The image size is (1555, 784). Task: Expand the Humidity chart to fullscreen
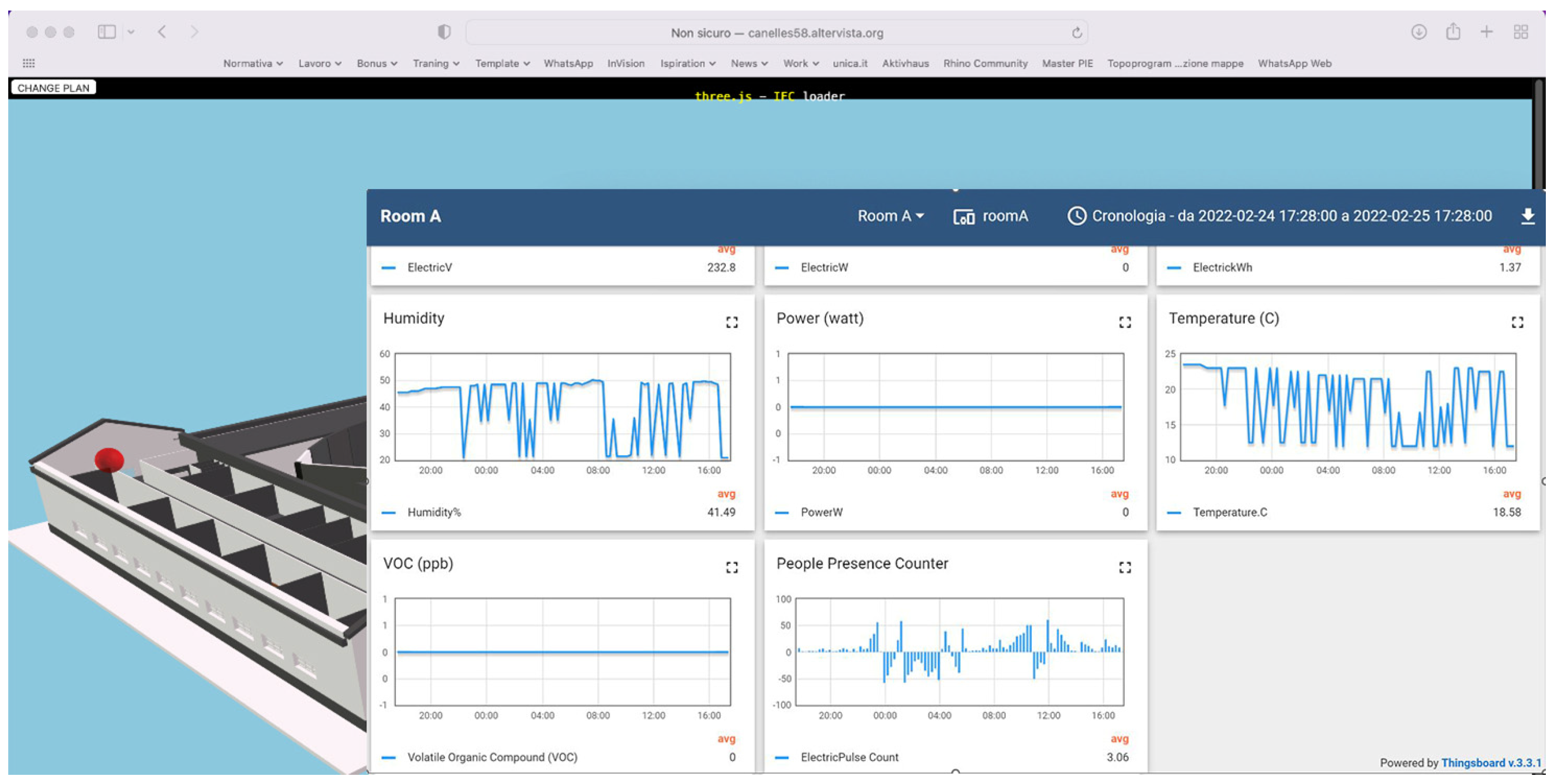coord(732,322)
